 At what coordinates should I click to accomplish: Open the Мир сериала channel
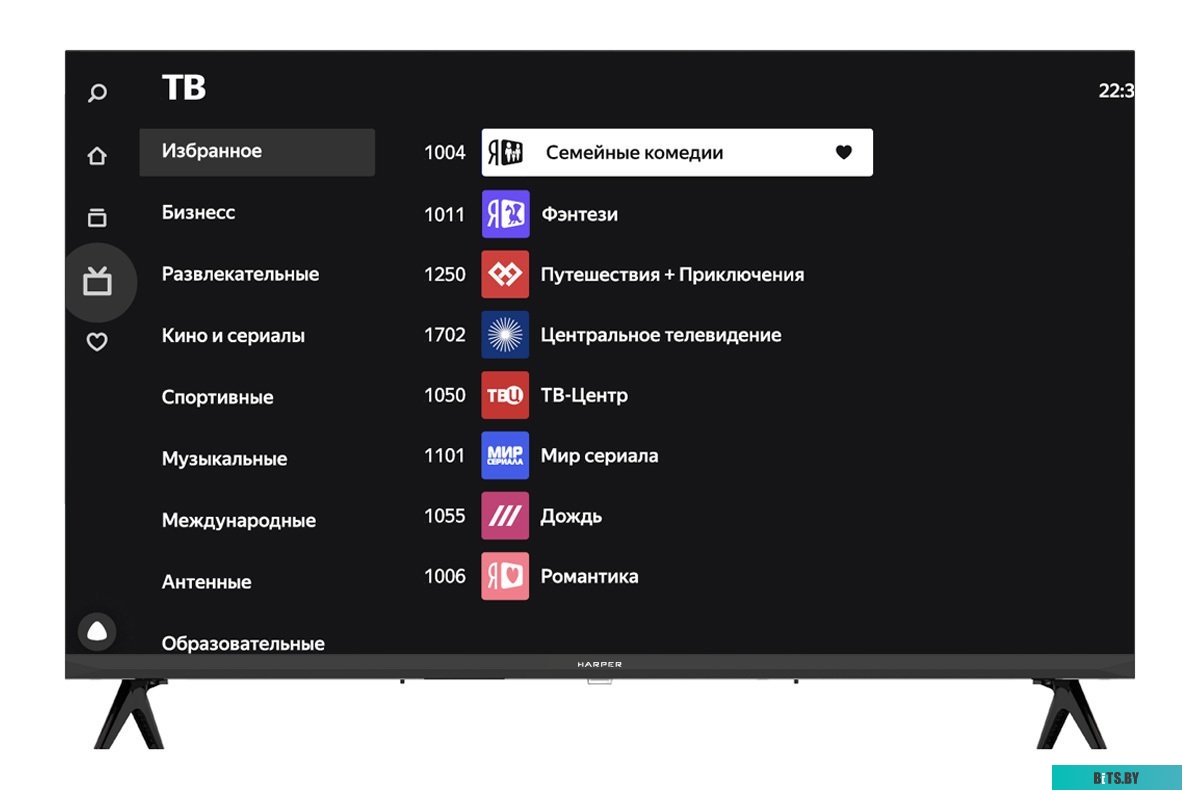599,456
